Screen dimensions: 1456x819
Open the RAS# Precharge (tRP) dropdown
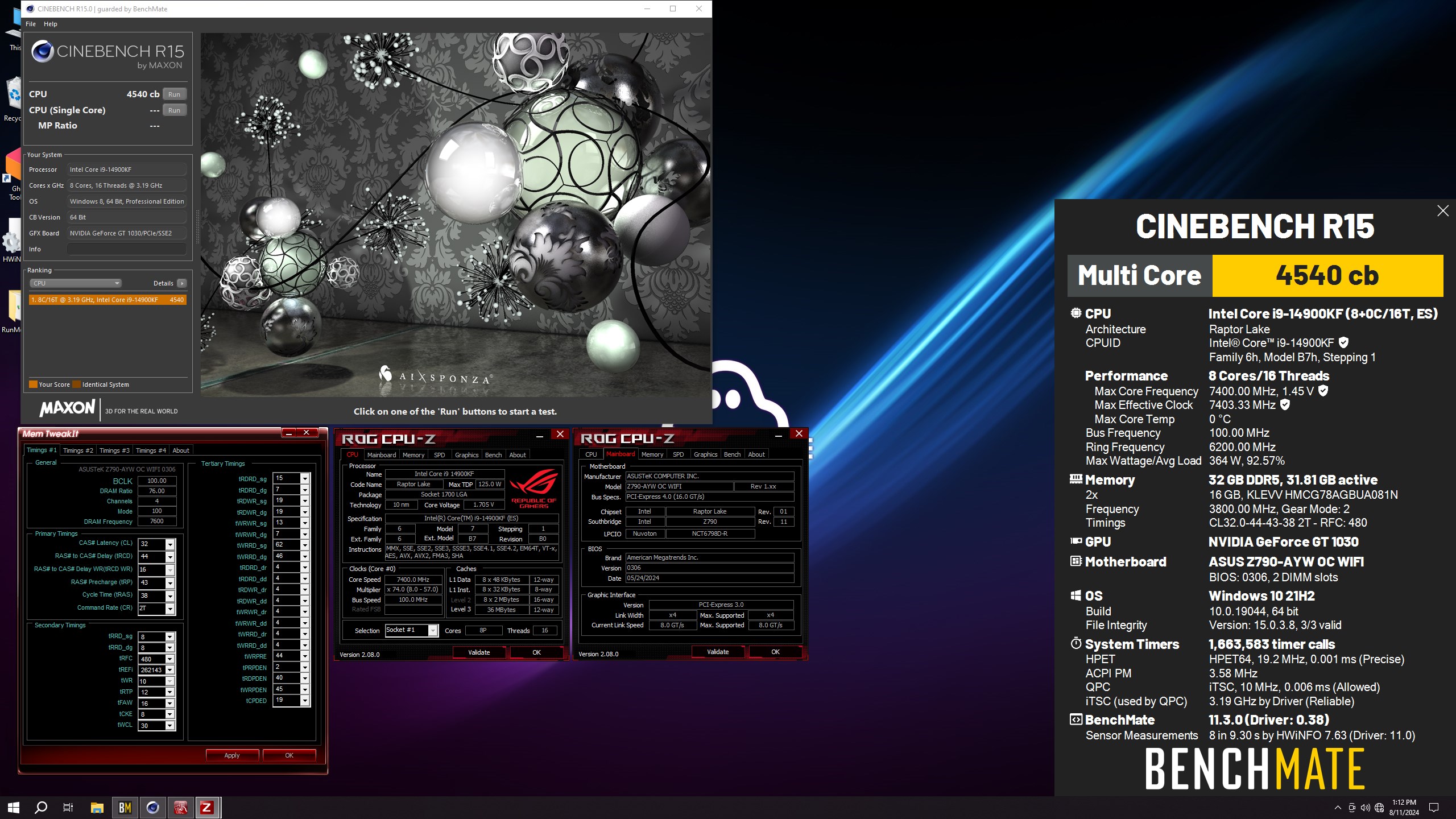click(169, 583)
